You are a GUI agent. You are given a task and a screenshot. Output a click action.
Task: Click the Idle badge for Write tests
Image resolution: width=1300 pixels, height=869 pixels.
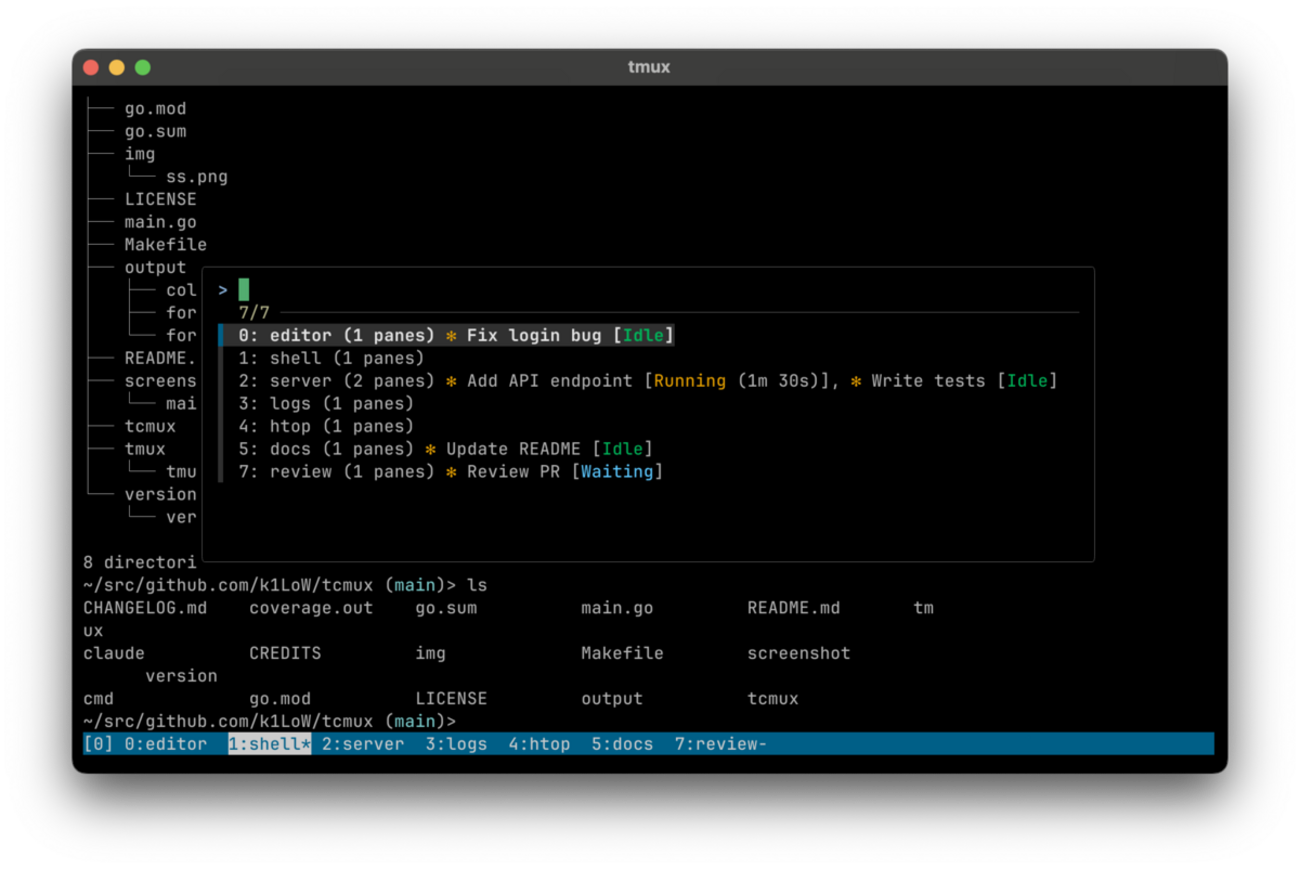pos(1028,380)
